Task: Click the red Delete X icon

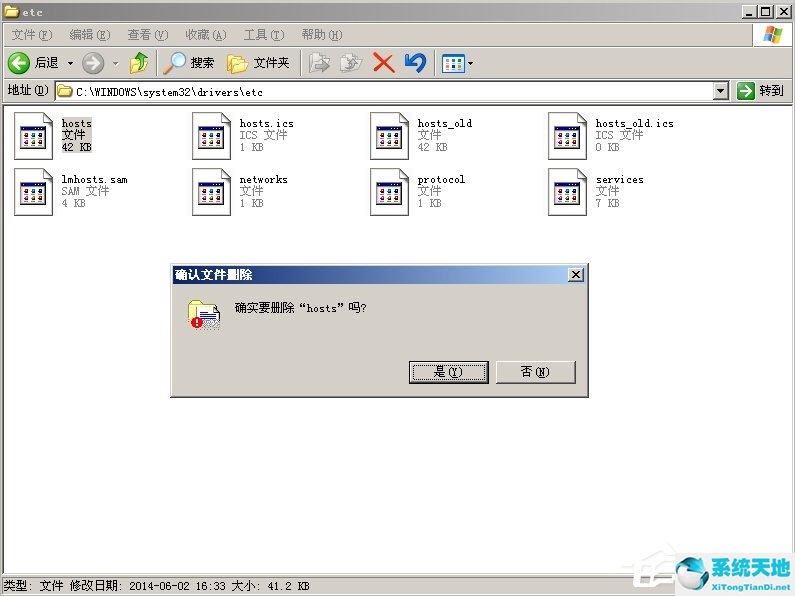Action: click(383, 63)
